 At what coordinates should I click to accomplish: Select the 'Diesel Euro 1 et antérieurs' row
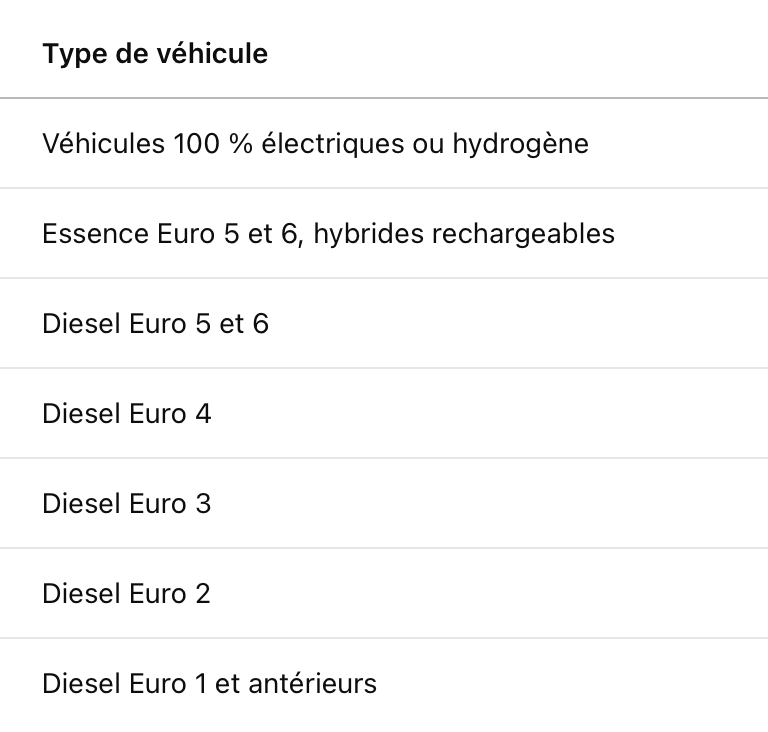[x=209, y=684]
